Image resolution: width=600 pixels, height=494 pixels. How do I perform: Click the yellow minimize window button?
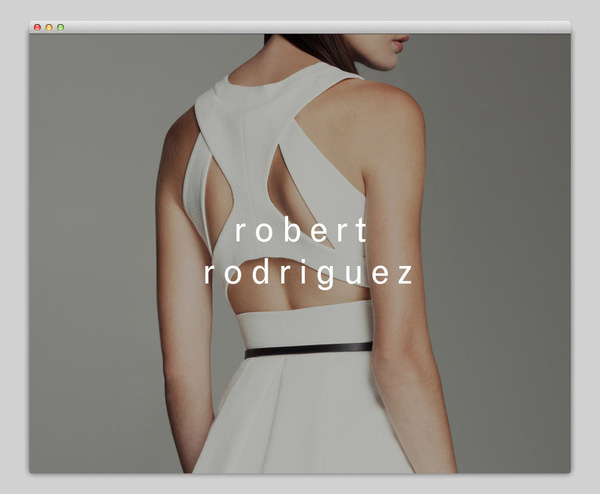click(x=49, y=27)
